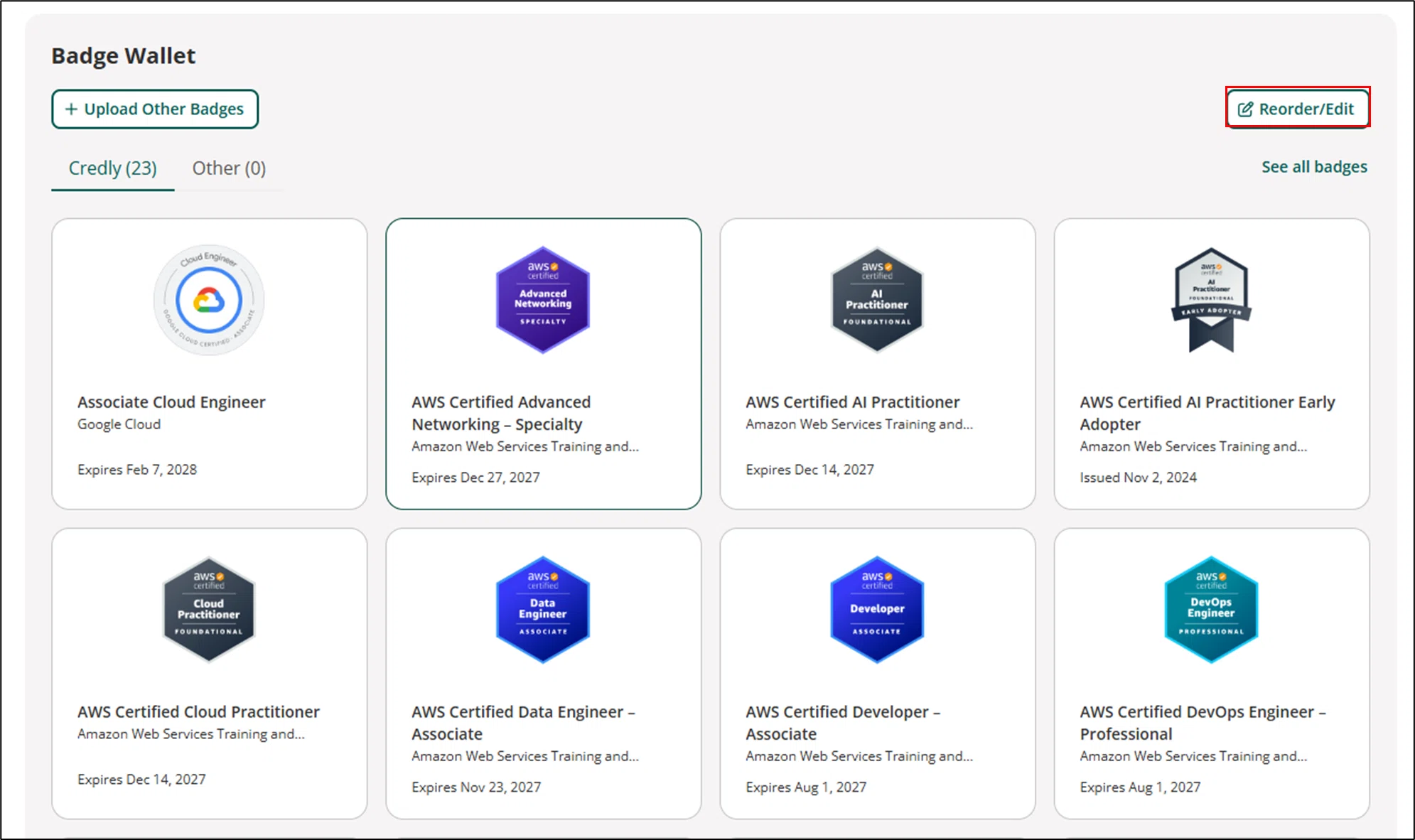
Task: Click the Reorder/Edit button
Action: point(1298,108)
